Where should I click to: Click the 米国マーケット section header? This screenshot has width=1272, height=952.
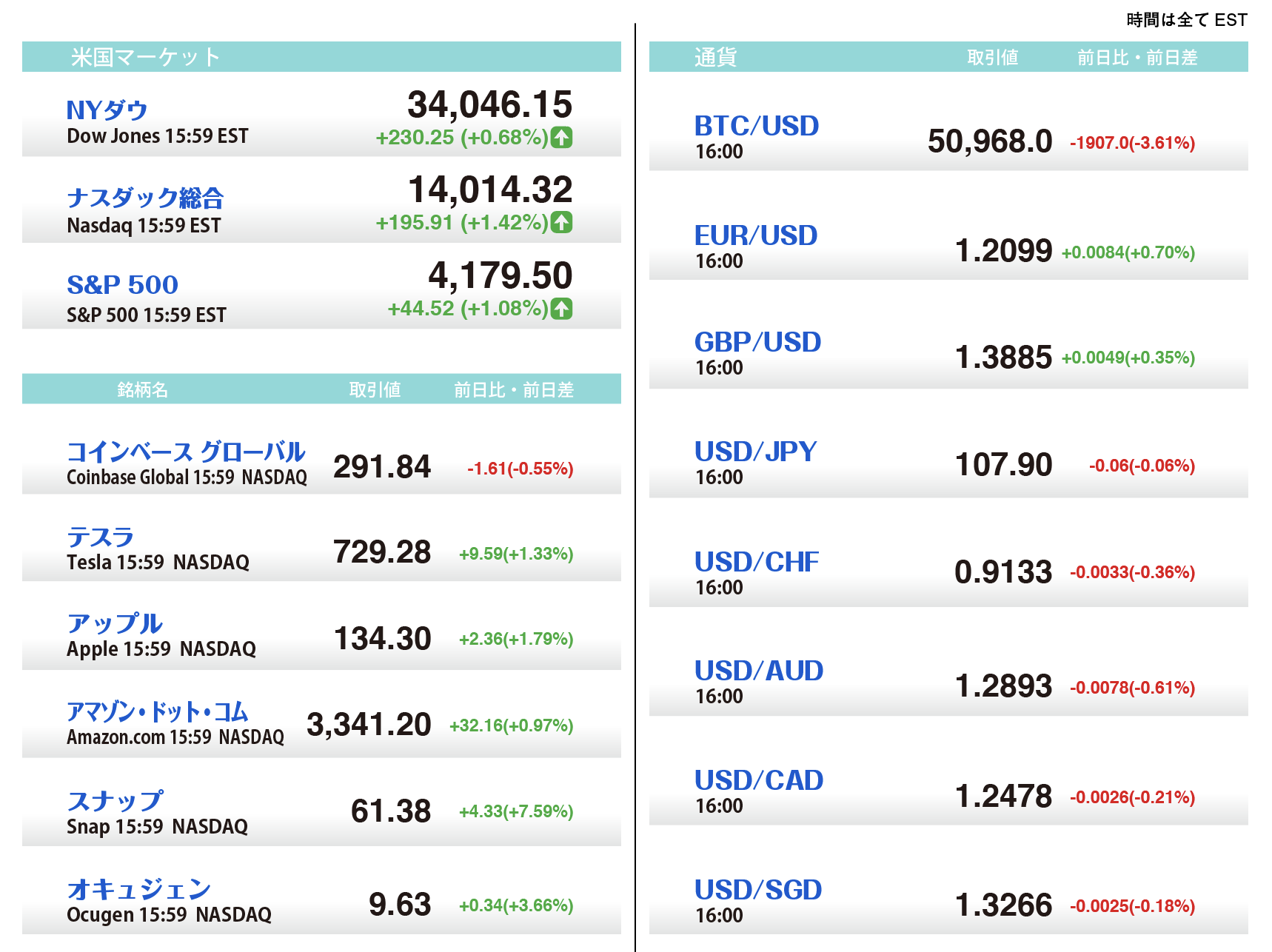[x=146, y=57]
